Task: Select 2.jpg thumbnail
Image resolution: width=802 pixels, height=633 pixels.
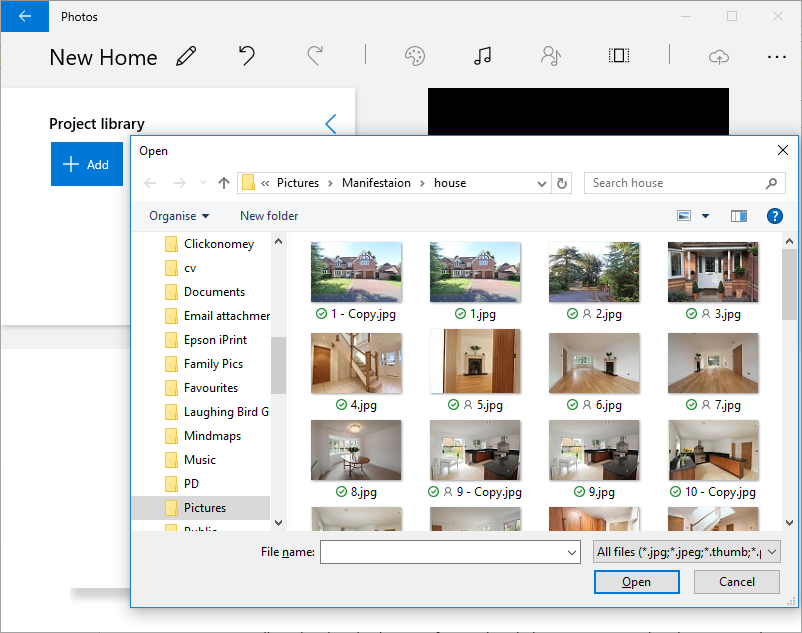Action: [x=594, y=272]
